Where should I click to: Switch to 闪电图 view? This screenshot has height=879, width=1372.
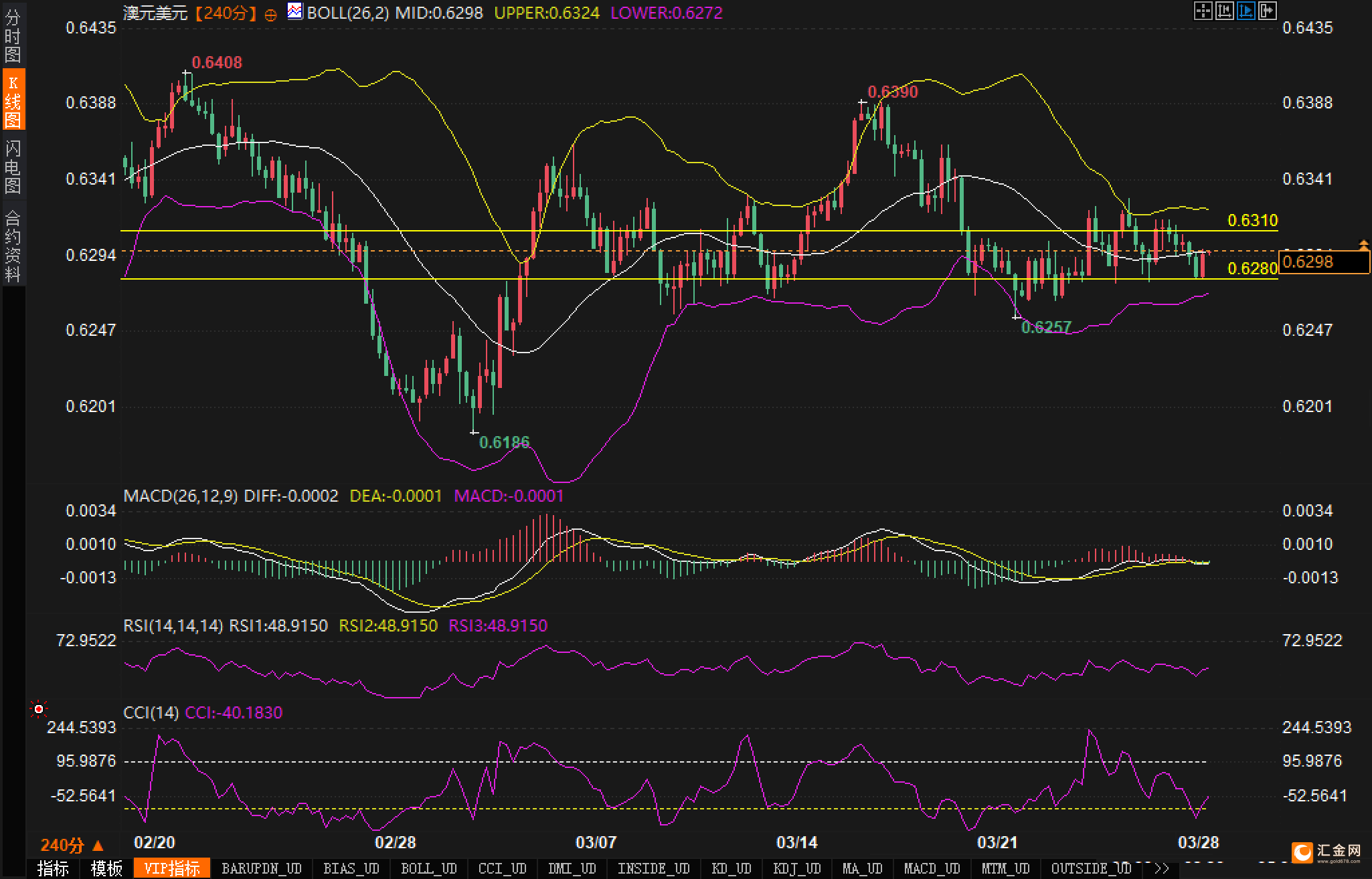coord(13,166)
